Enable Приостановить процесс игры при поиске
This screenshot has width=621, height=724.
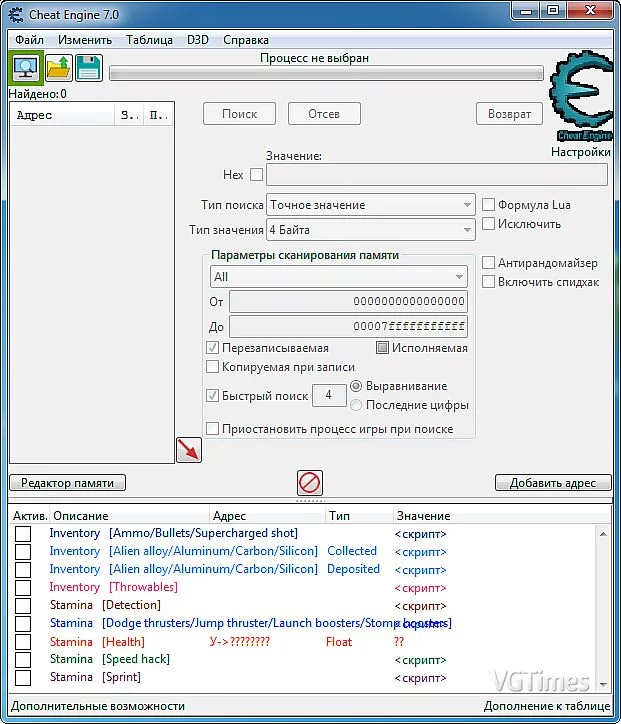click(212, 428)
